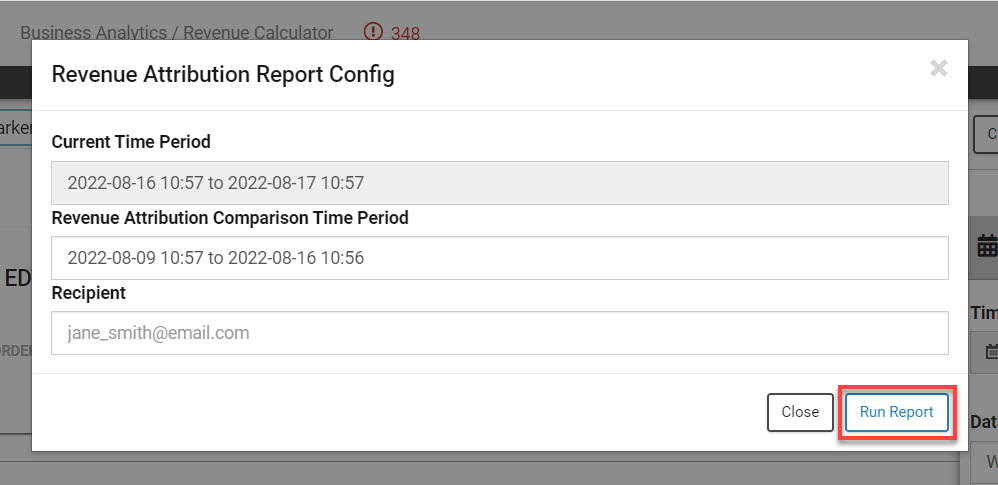Click the Revenue Attribution Report Config title
This screenshot has width=998, height=485.
(223, 75)
